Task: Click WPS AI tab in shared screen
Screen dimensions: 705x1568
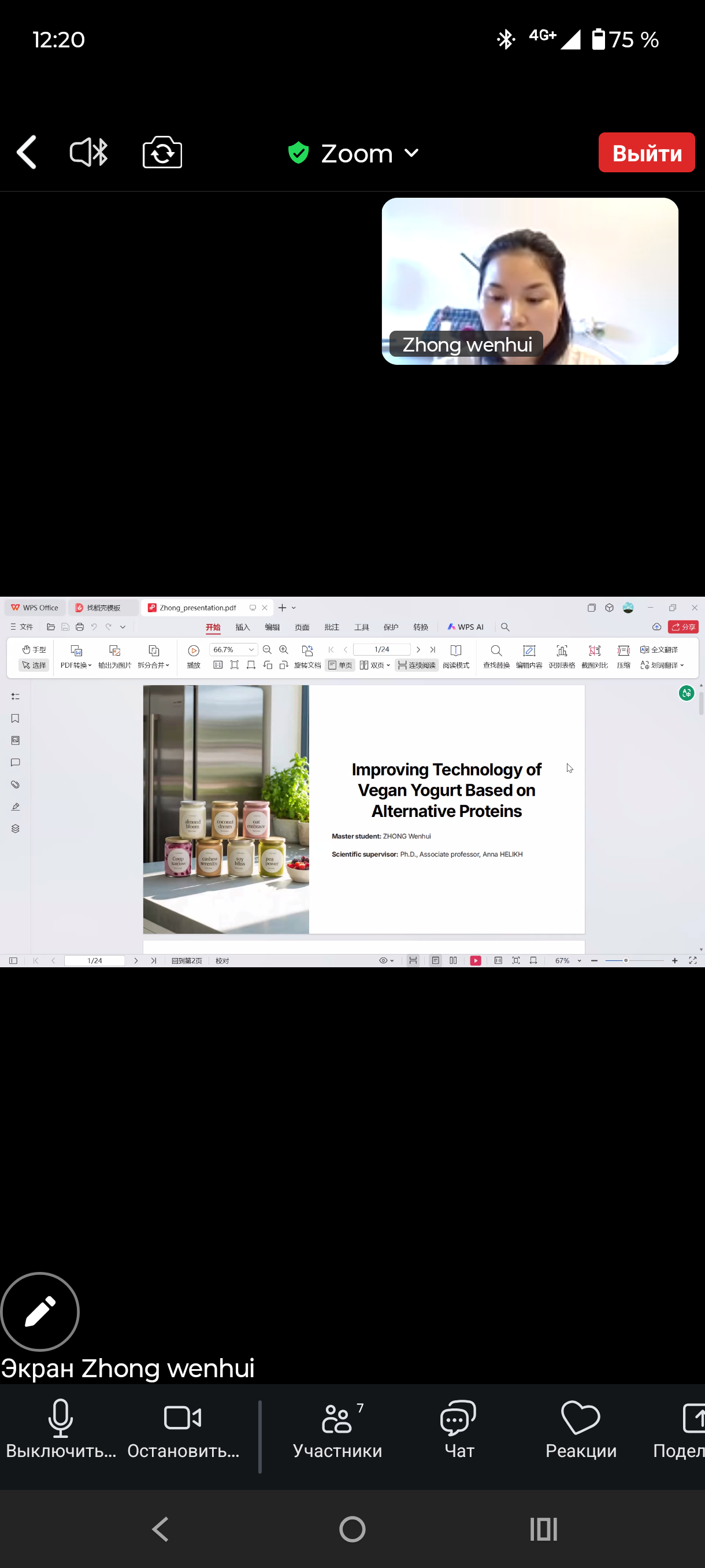Action: tap(465, 627)
